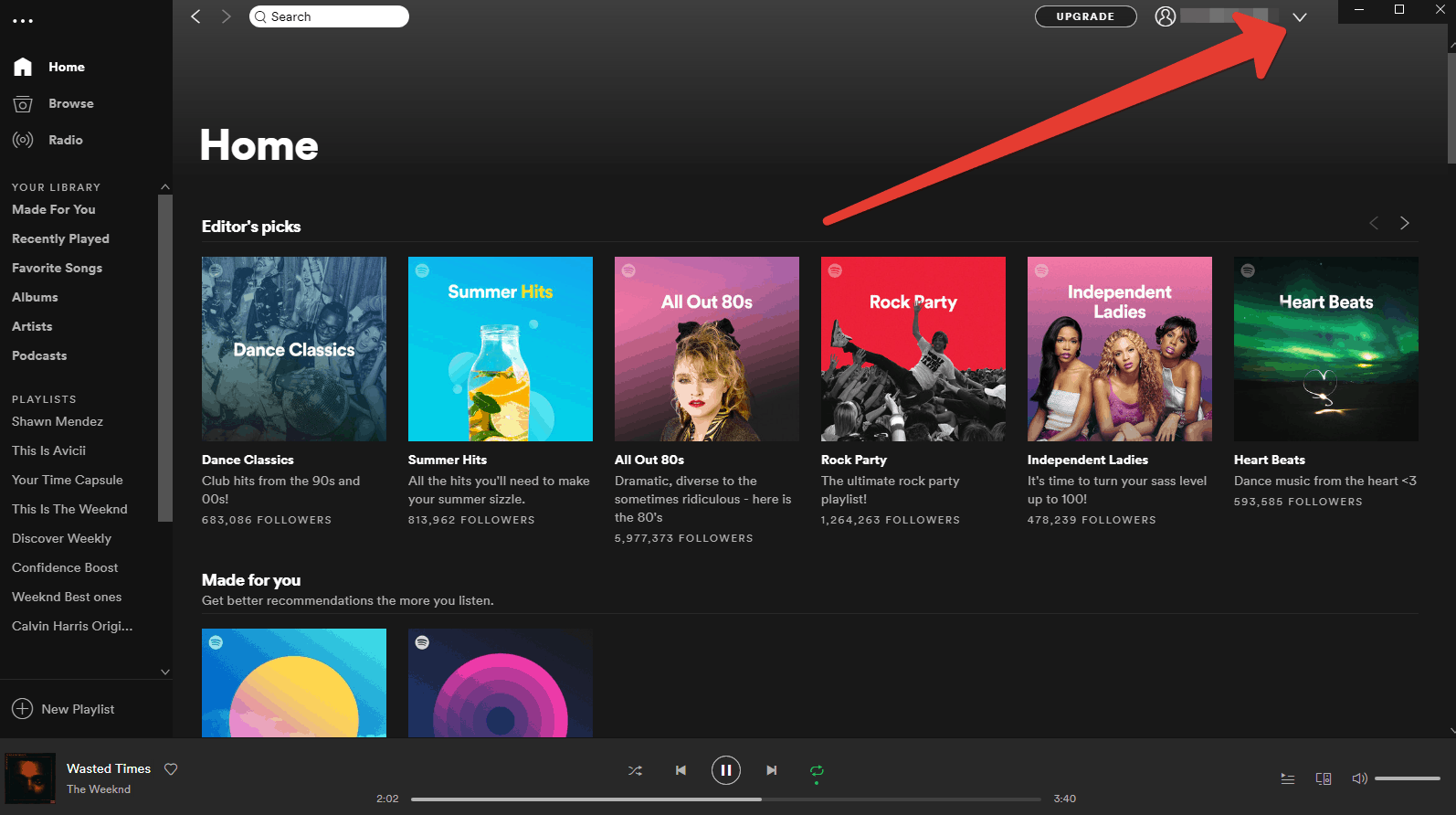Seek in the song progress bar
This screenshot has height=815, width=1456.
pos(726,799)
